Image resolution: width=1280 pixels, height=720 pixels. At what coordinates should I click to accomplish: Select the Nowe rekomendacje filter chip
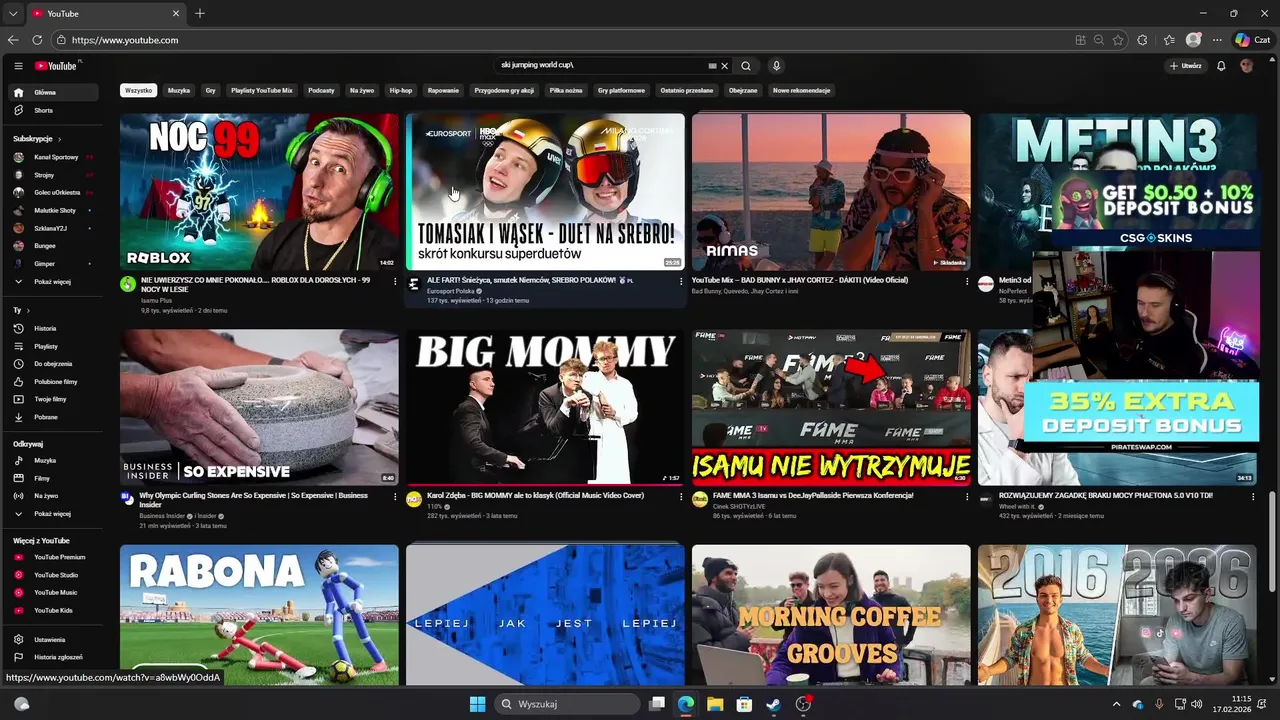pos(802,90)
